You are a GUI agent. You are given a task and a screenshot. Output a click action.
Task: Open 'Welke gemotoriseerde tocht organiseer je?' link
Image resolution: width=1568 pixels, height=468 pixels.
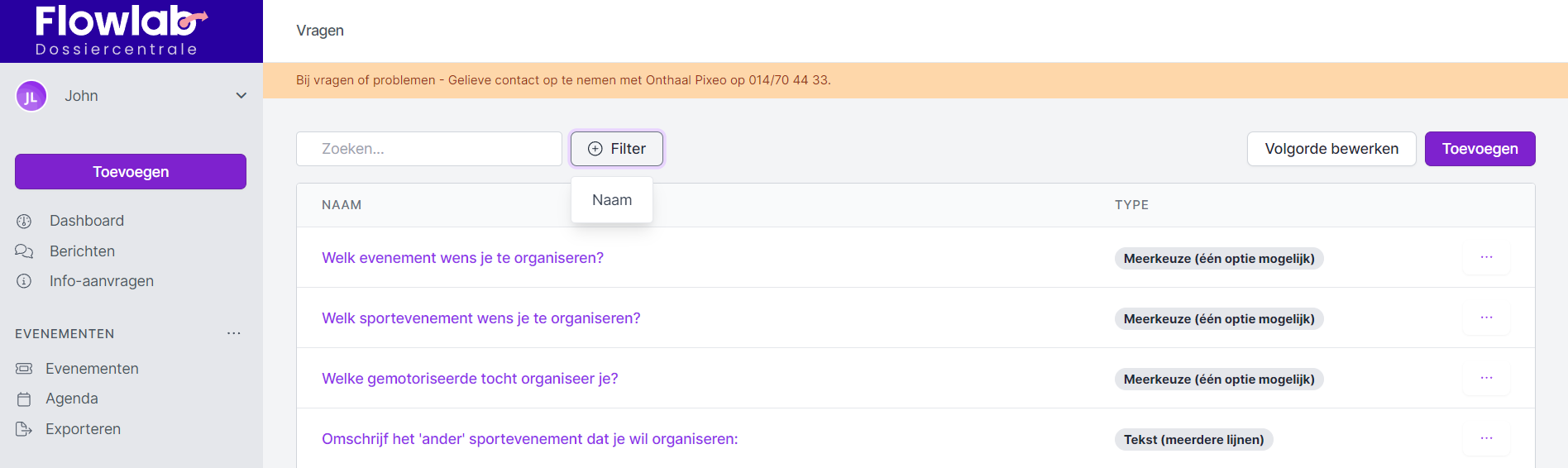[470, 379]
